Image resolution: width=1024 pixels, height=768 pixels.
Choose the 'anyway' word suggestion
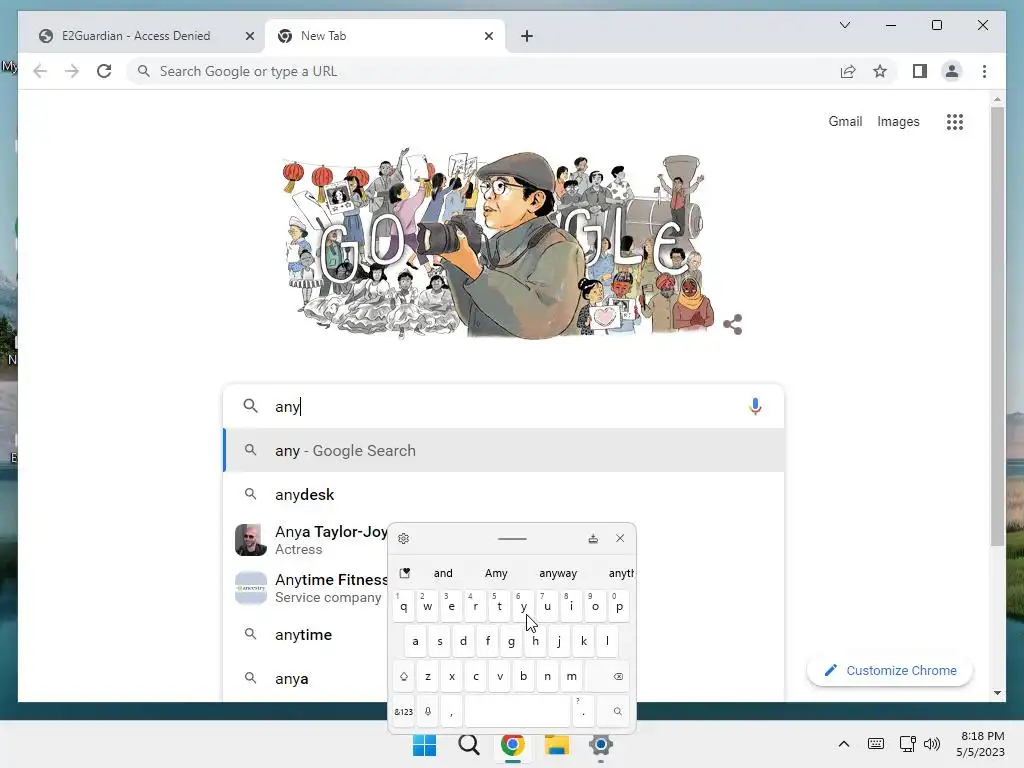point(558,573)
